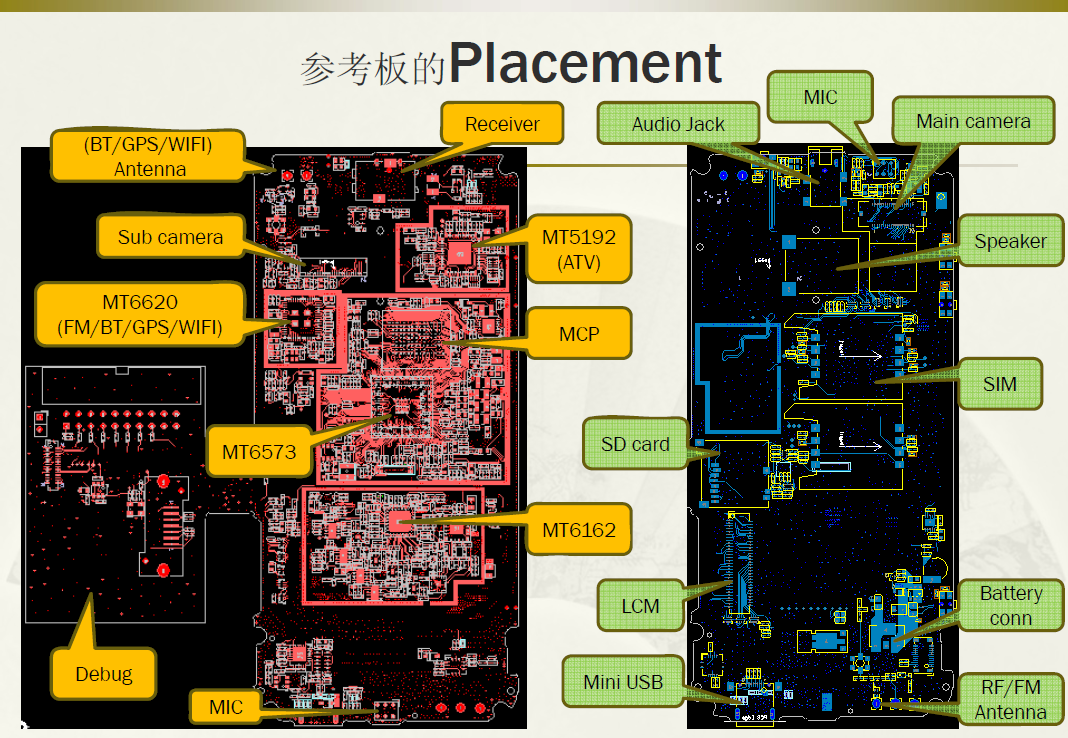1068x738 pixels.
Task: Click the MT6573 callout label
Action: point(259,451)
